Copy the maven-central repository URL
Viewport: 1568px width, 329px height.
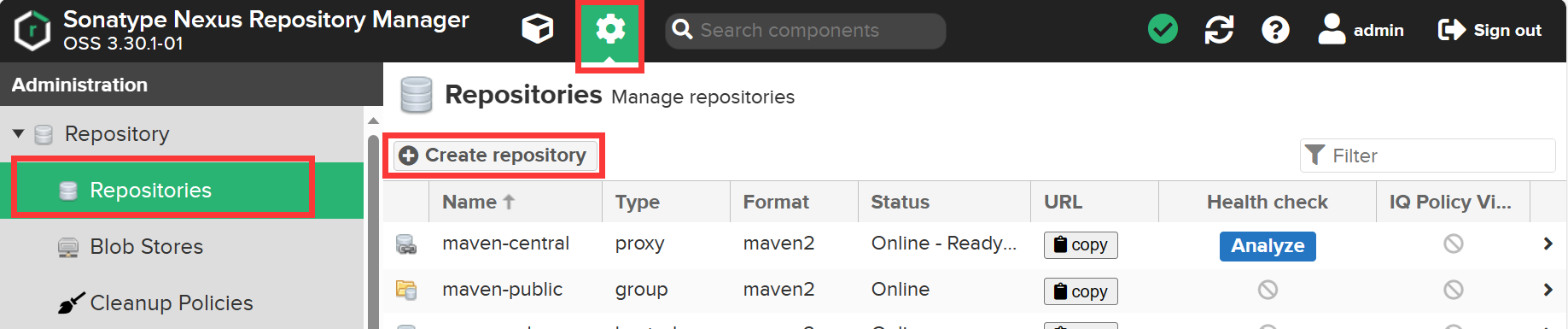pos(1081,245)
